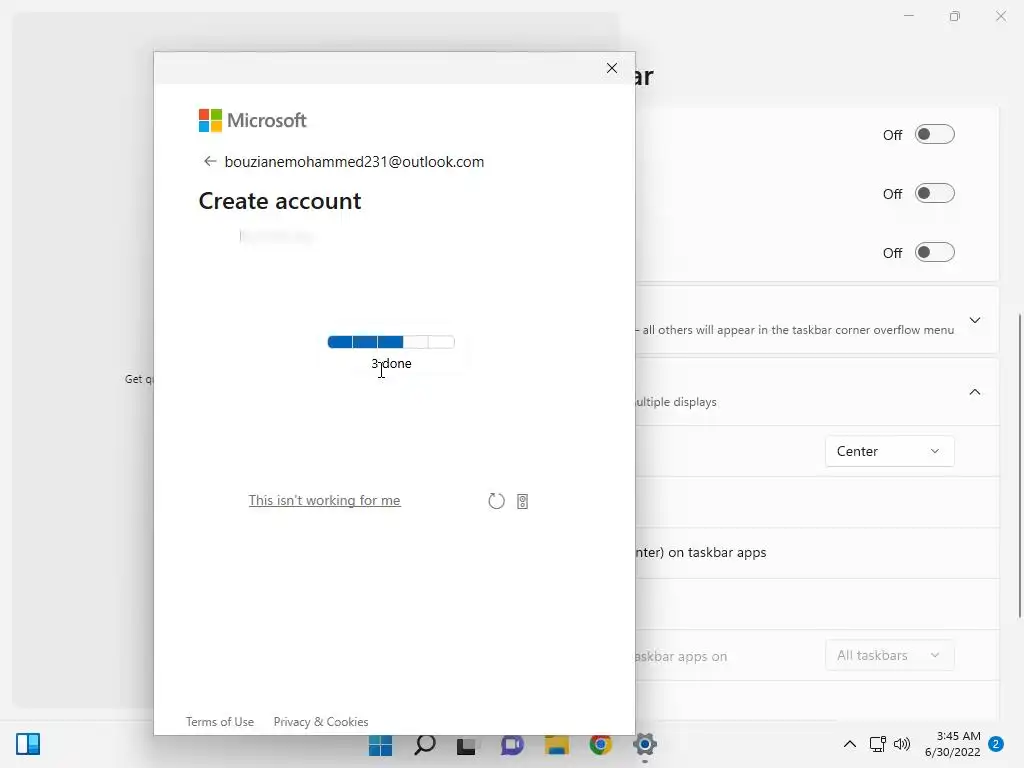Image resolution: width=1024 pixels, height=768 pixels.
Task: Click the network icon in the system tray
Action: pyautogui.click(x=878, y=744)
